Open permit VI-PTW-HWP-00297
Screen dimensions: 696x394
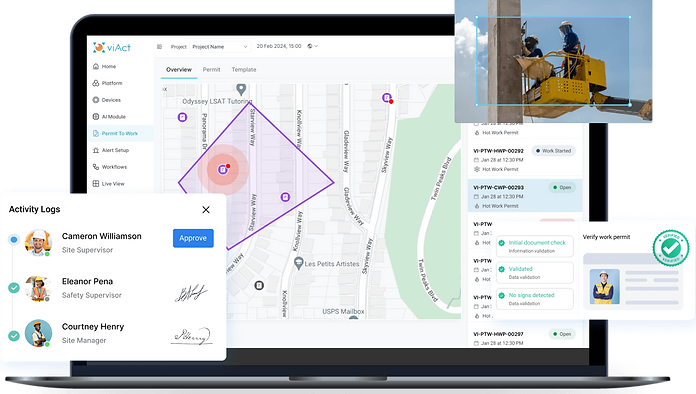tap(525, 339)
